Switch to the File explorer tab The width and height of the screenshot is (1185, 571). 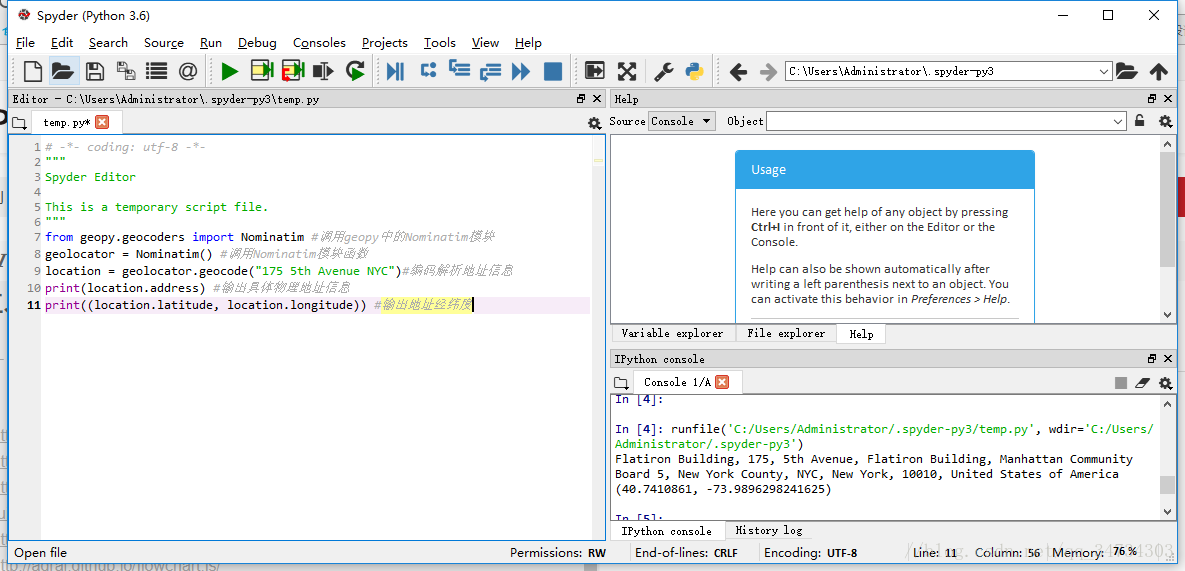click(x=786, y=334)
